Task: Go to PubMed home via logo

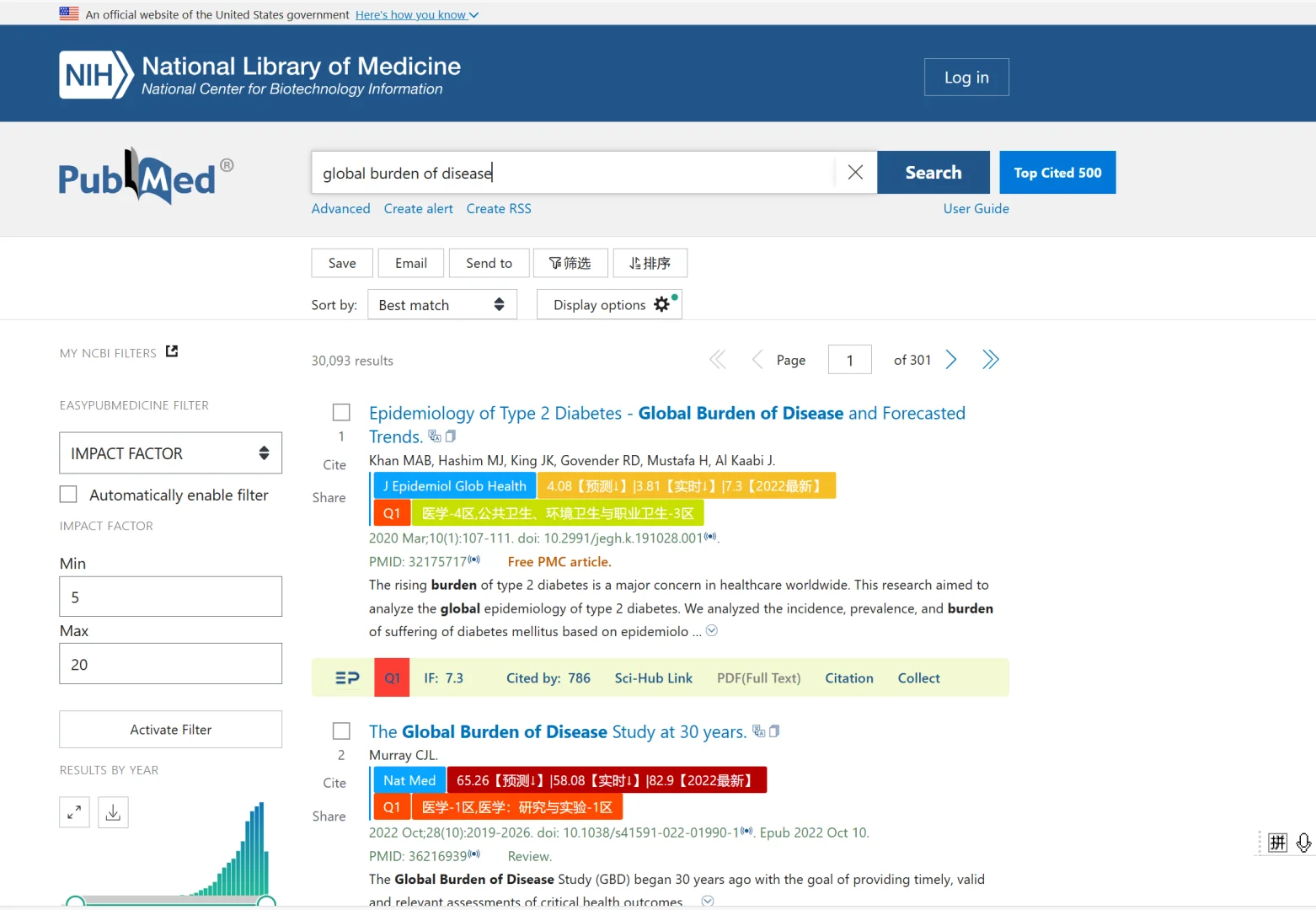Action: point(146,176)
